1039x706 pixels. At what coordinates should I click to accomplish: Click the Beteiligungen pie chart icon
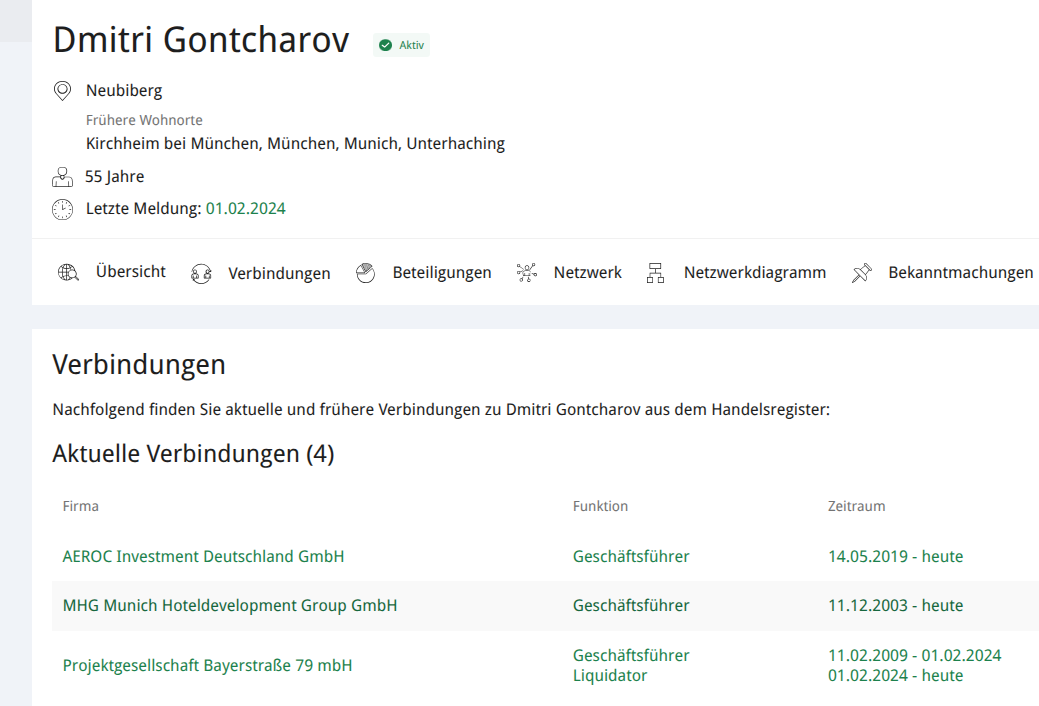click(x=365, y=273)
